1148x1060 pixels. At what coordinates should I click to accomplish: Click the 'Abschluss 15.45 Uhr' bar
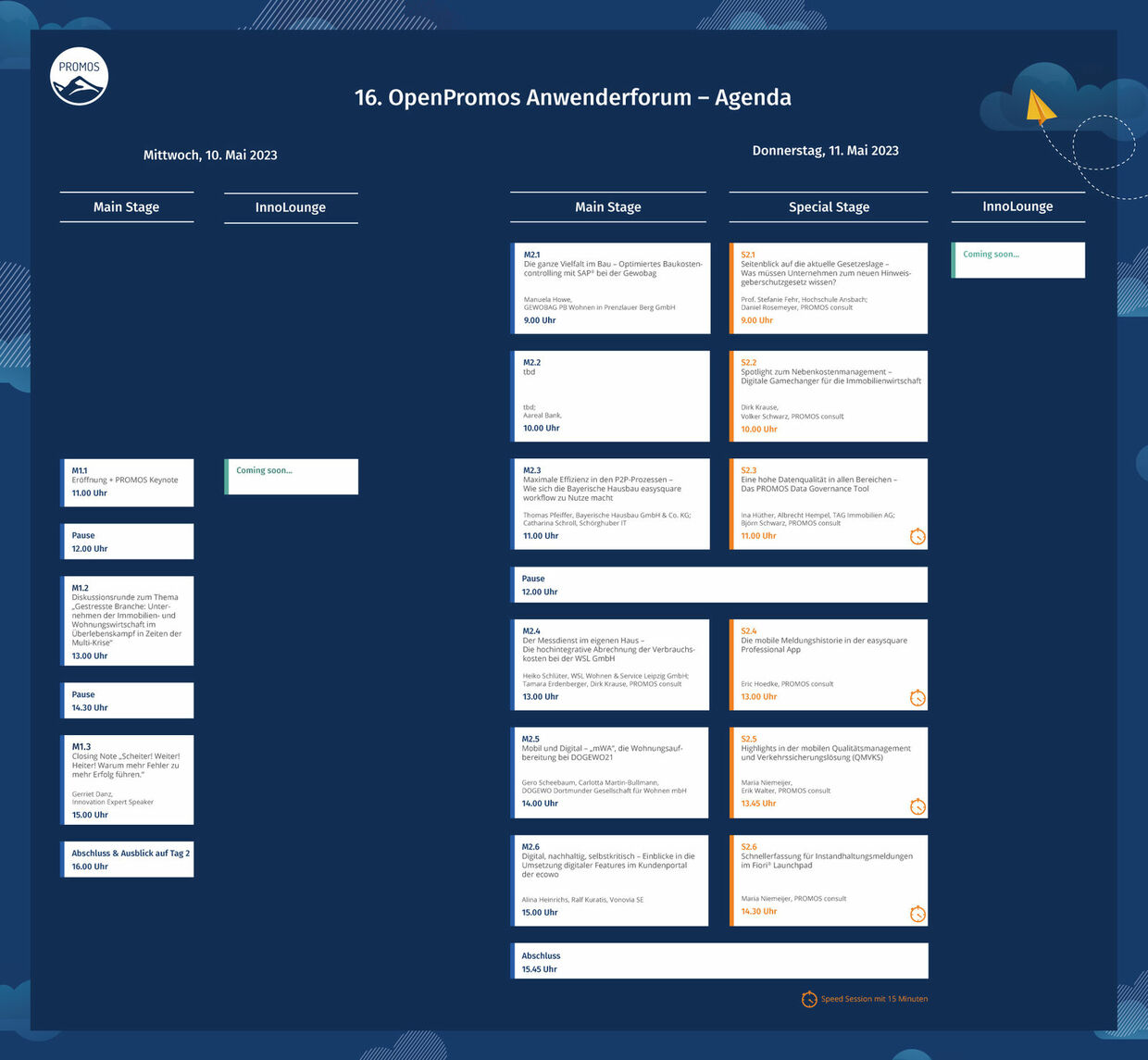click(718, 961)
